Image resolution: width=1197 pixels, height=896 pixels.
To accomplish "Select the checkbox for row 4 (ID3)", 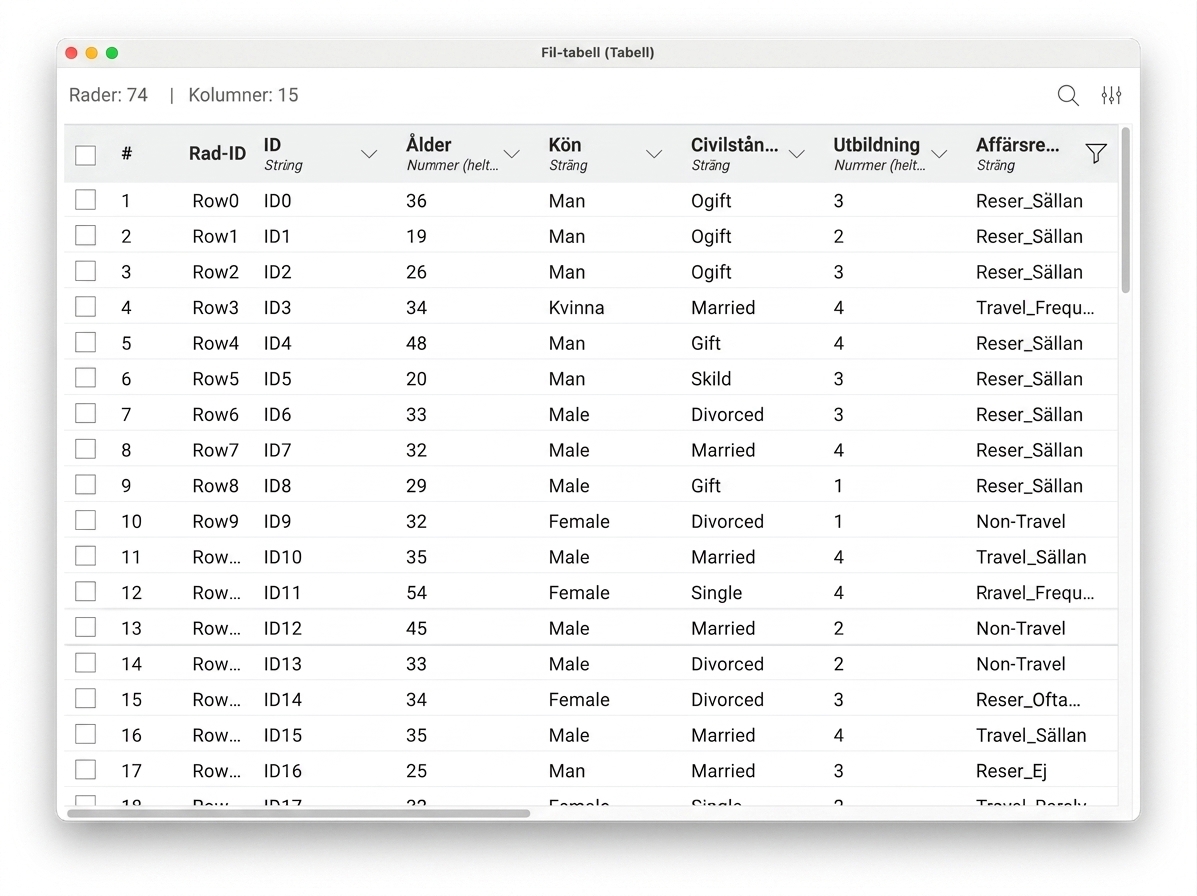I will pos(86,307).
